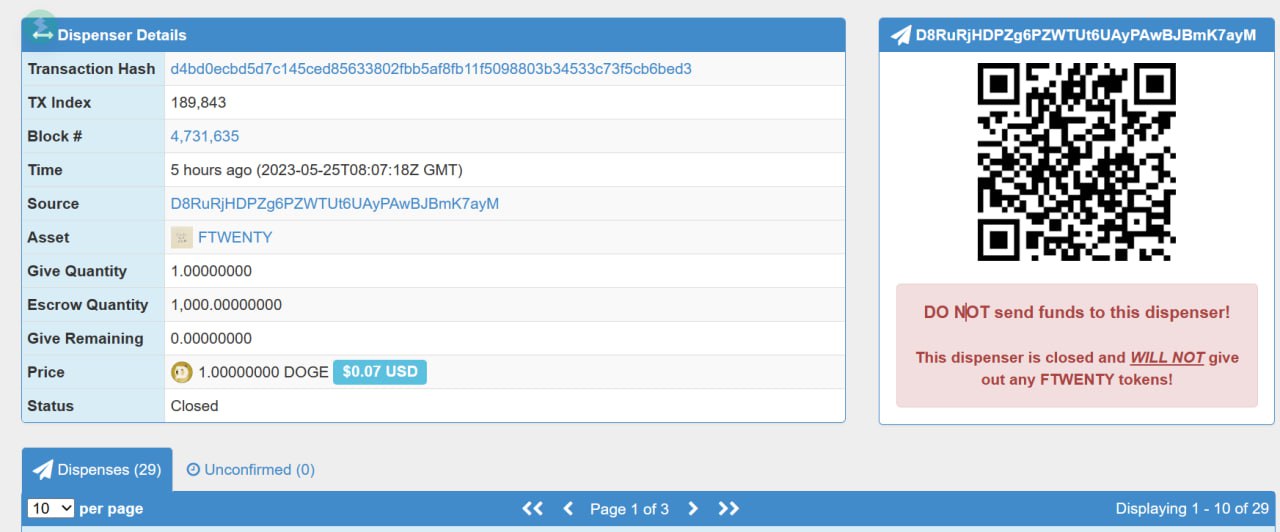The image size is (1280, 532).
Task: Click the 'WILL NOT' underlined warning text
Action: click(1167, 357)
